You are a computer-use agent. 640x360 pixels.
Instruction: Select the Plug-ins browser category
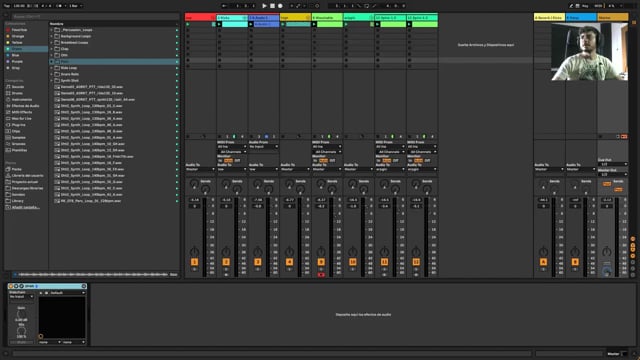[18, 125]
